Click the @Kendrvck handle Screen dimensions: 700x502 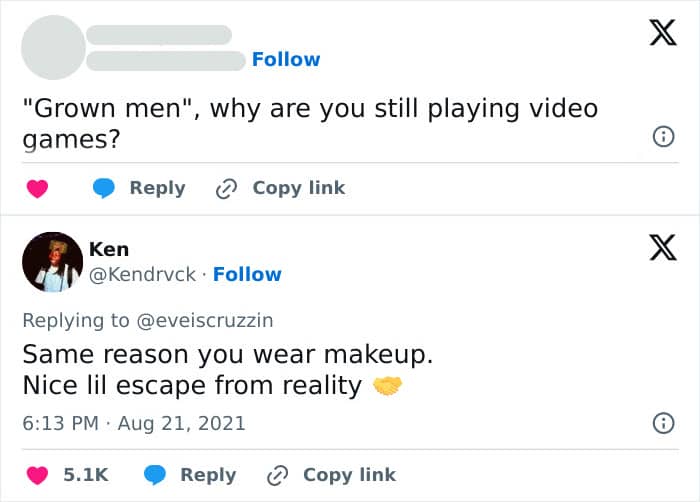tap(143, 274)
